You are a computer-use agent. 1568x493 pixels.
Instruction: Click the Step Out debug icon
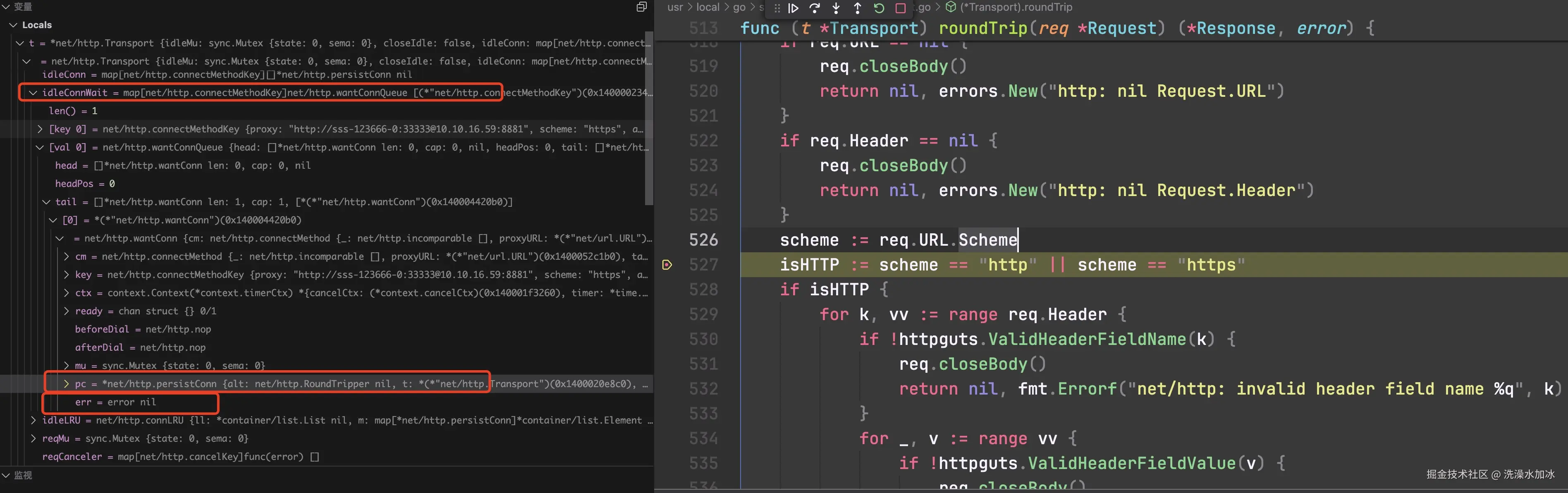tap(857, 8)
